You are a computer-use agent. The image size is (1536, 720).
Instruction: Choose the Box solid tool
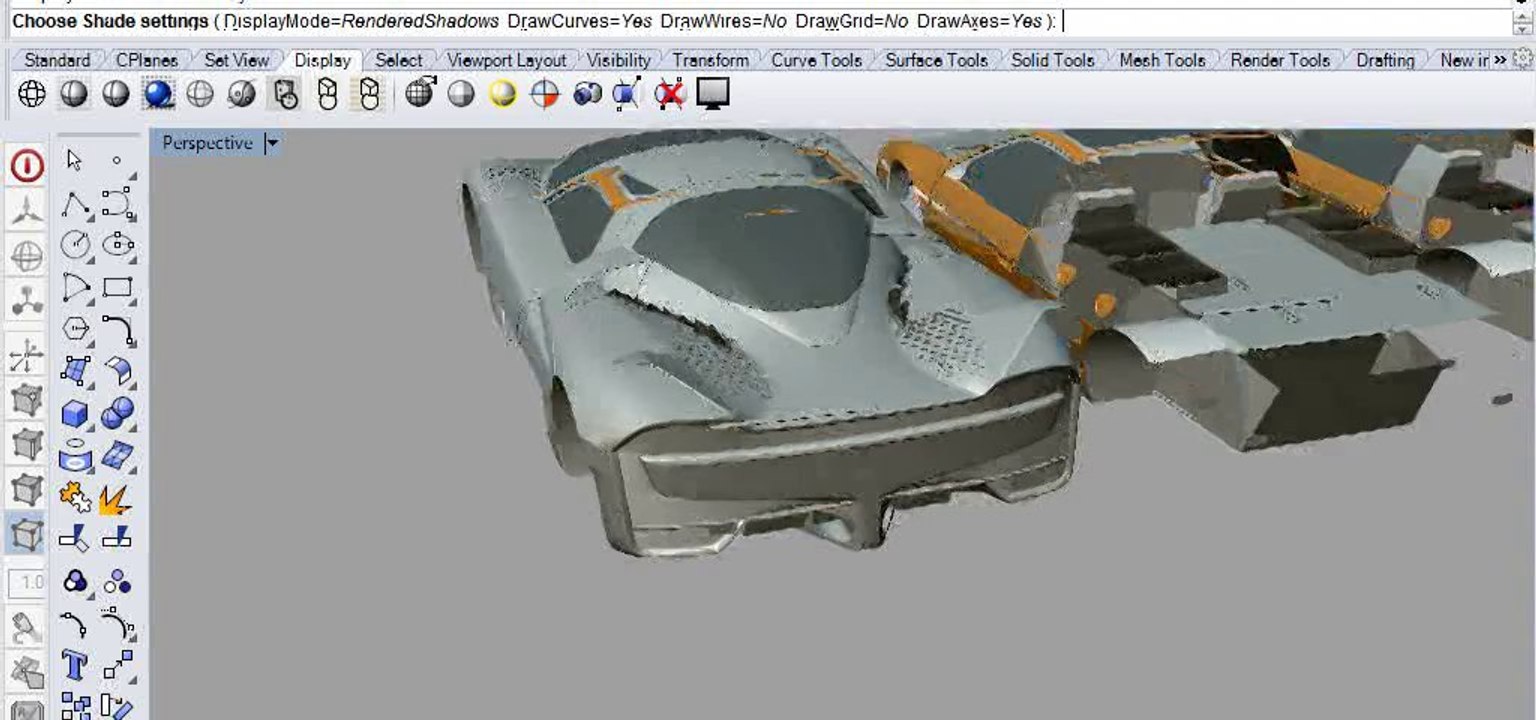pyautogui.click(x=75, y=413)
